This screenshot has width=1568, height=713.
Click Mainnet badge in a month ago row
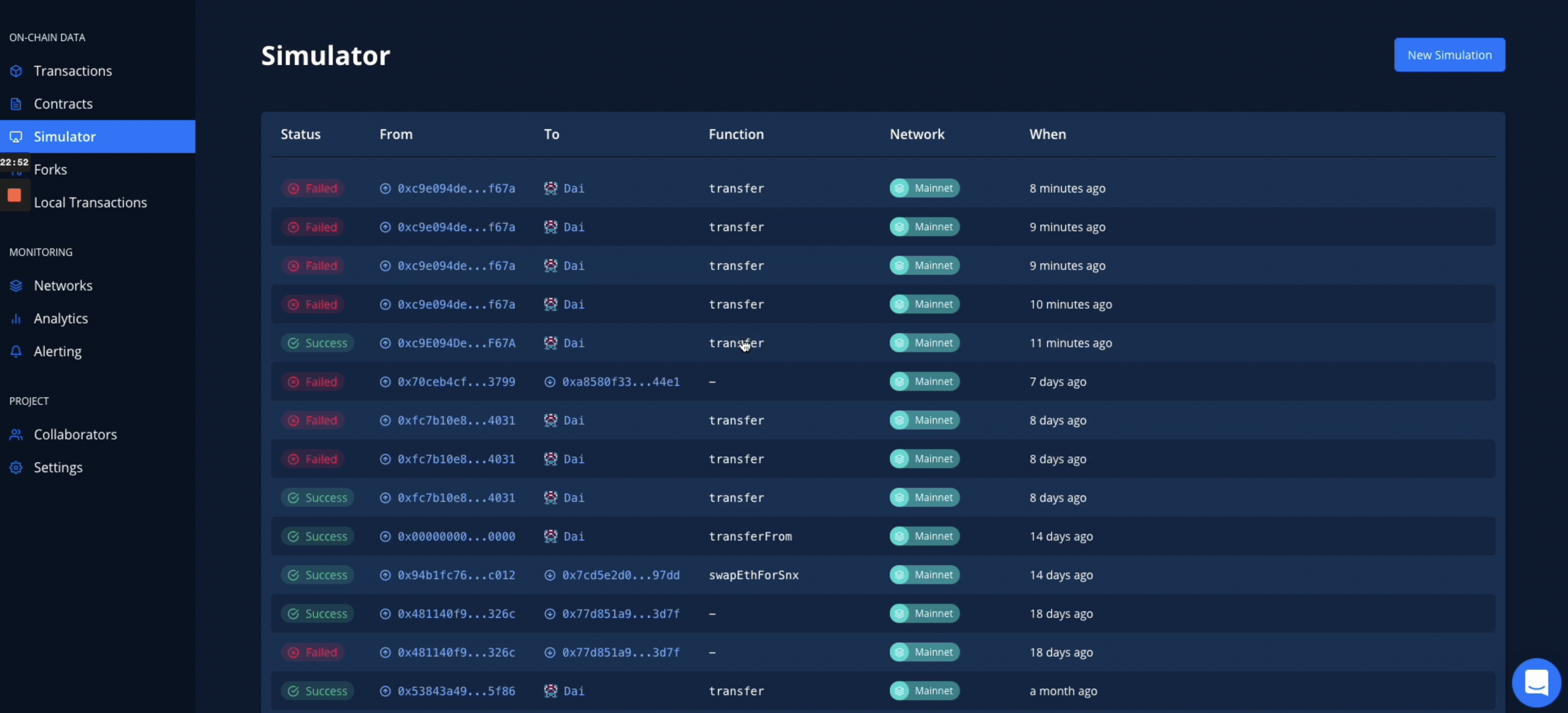[924, 691]
